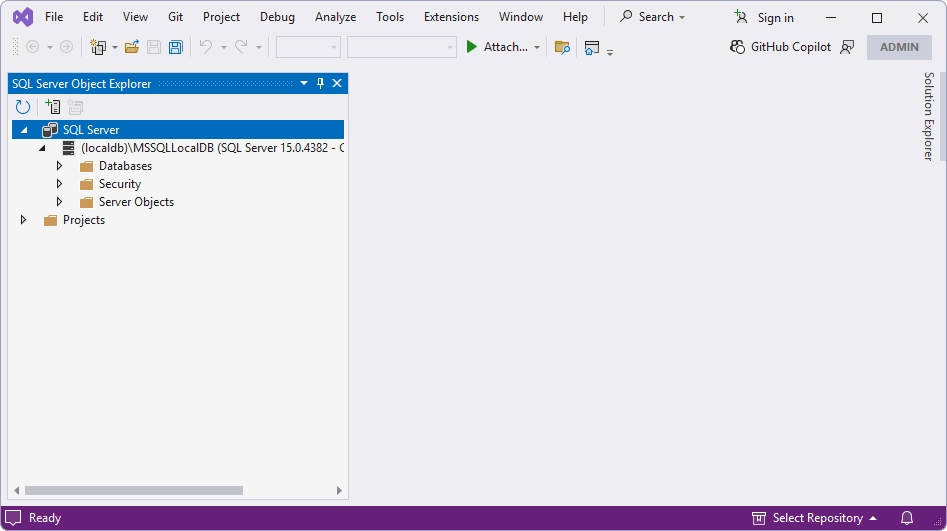Click the status bar output message icon
The width and height of the screenshot is (947, 531).
coord(13,518)
